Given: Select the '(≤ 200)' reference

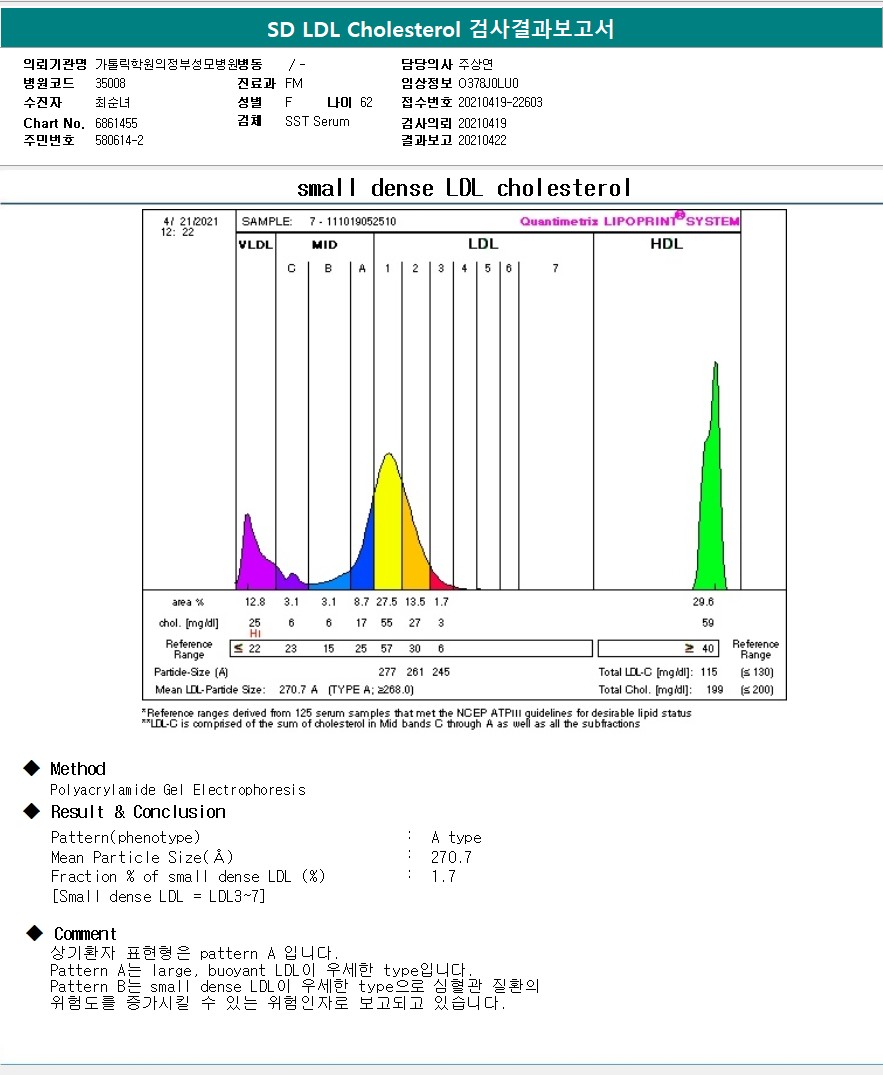Looking at the screenshot, I should click(x=757, y=690).
